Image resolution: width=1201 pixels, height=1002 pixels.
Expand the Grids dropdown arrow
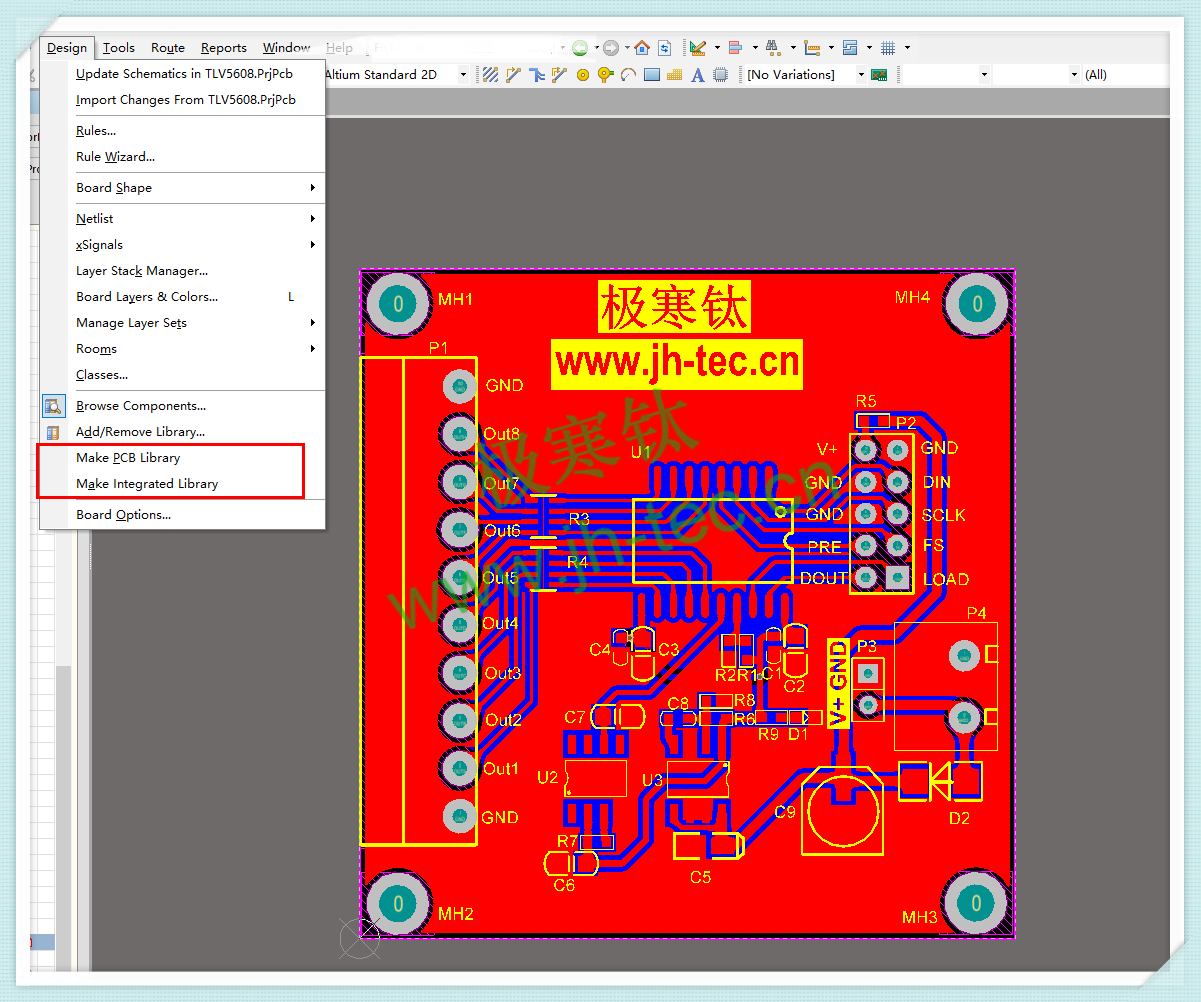click(x=907, y=48)
